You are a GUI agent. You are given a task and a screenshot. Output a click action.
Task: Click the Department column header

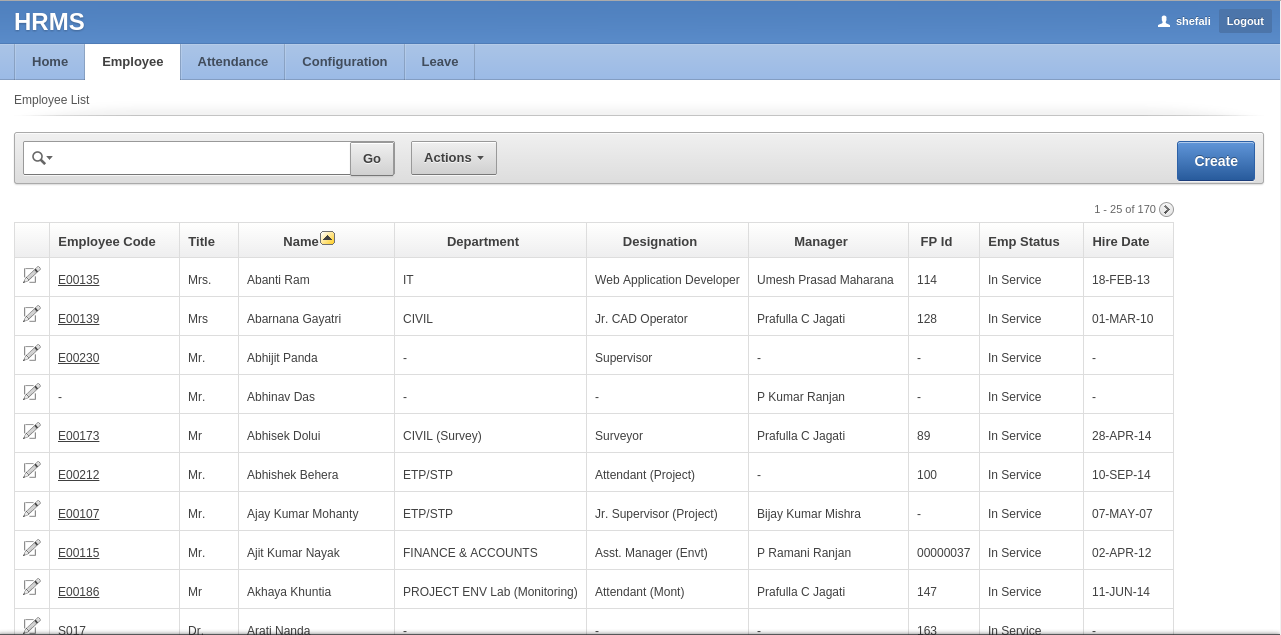[482, 241]
